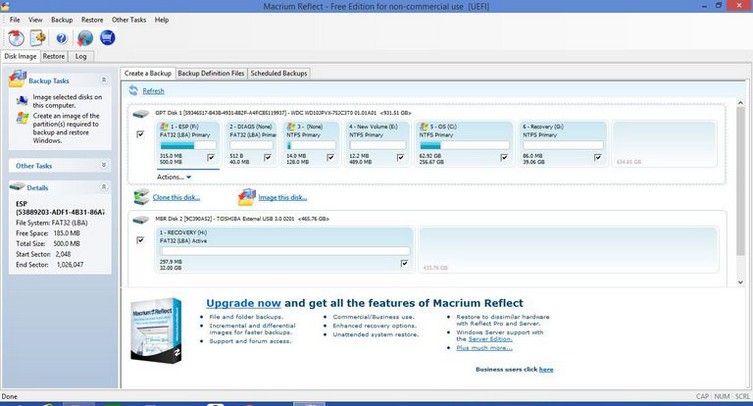Click the ESP partition usage bar
This screenshot has width=753, height=406.
tap(188, 146)
